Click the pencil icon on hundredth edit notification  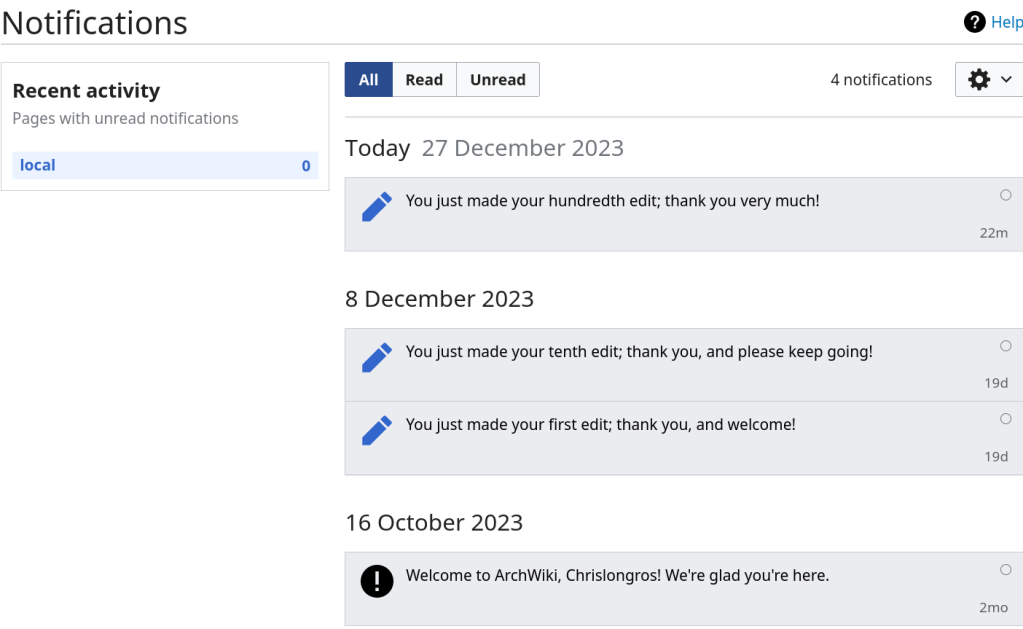[x=376, y=207]
